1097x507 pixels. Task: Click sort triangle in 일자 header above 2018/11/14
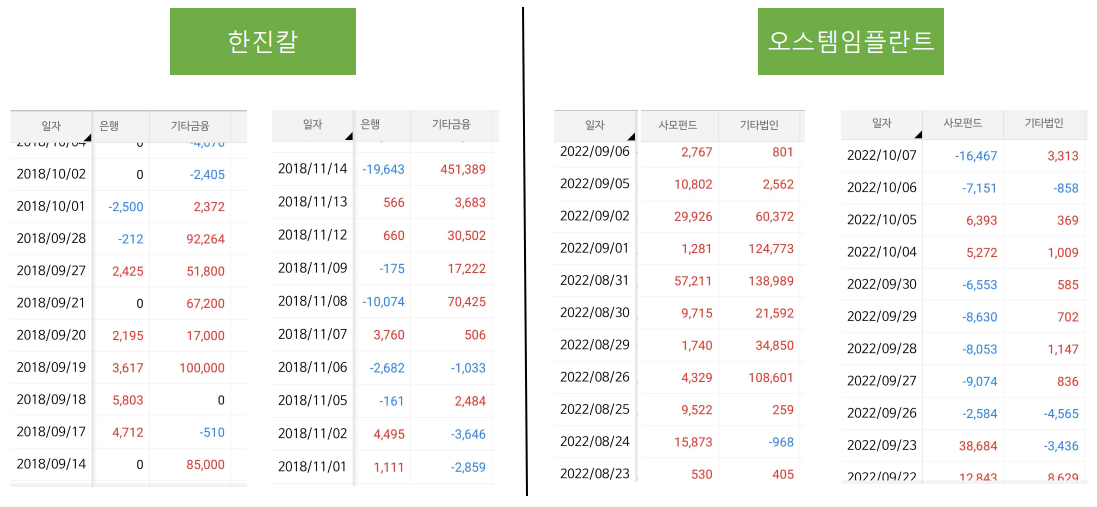tap(348, 137)
